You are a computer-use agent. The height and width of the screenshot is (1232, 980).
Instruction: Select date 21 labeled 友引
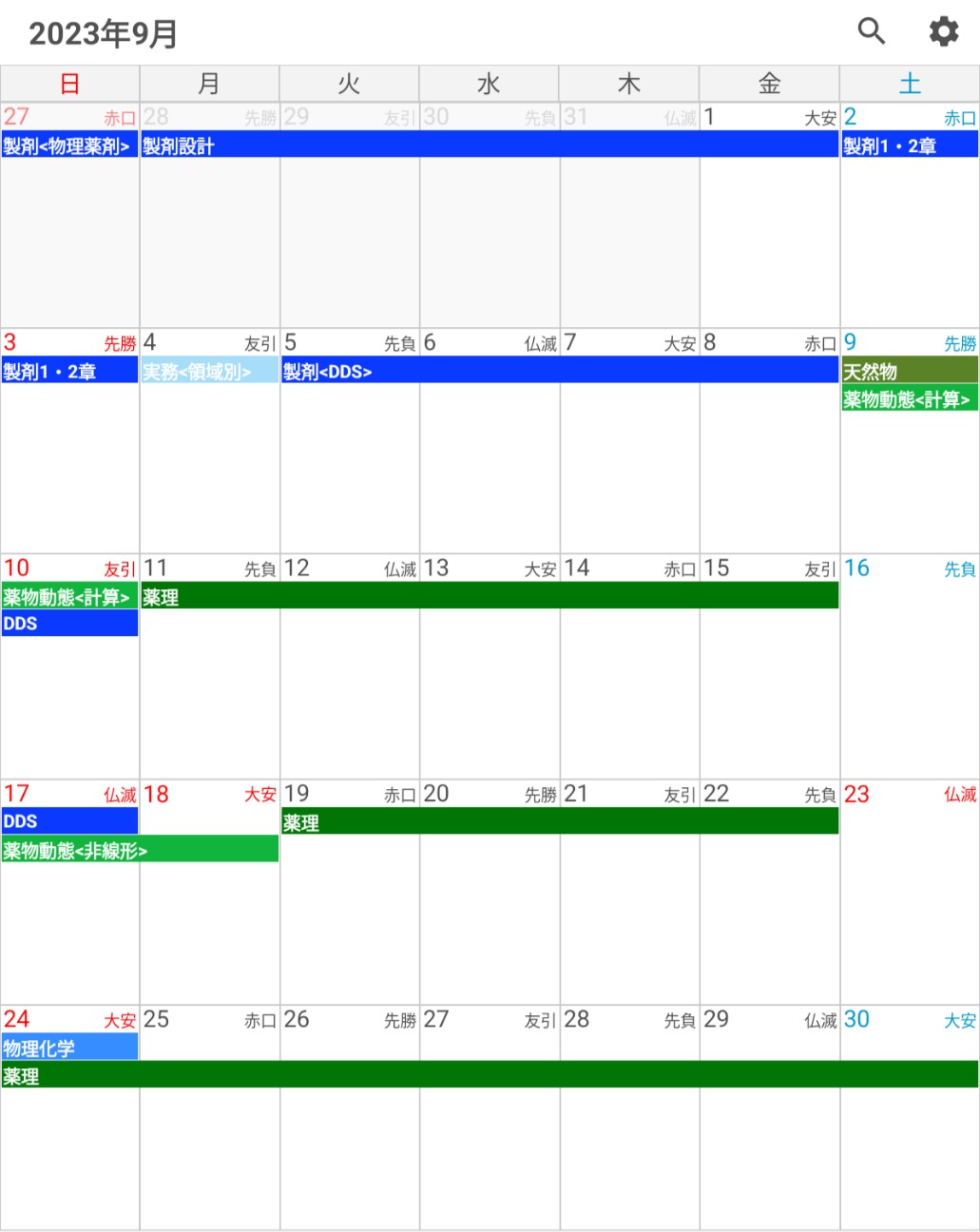[629, 892]
